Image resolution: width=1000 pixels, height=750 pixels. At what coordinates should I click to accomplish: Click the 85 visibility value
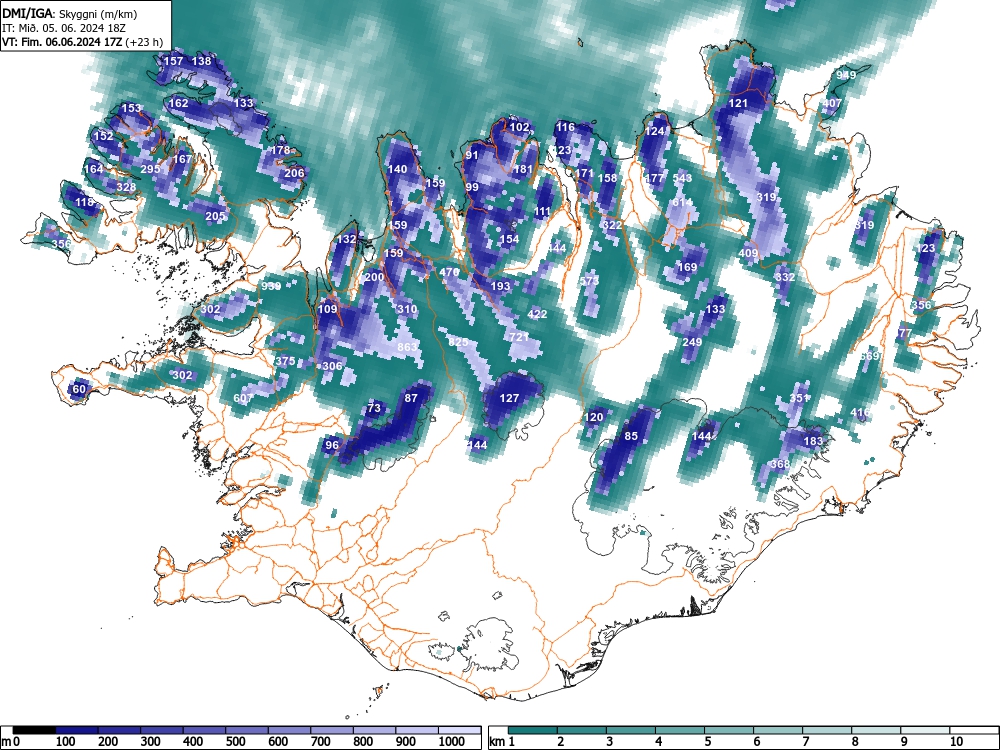(631, 436)
